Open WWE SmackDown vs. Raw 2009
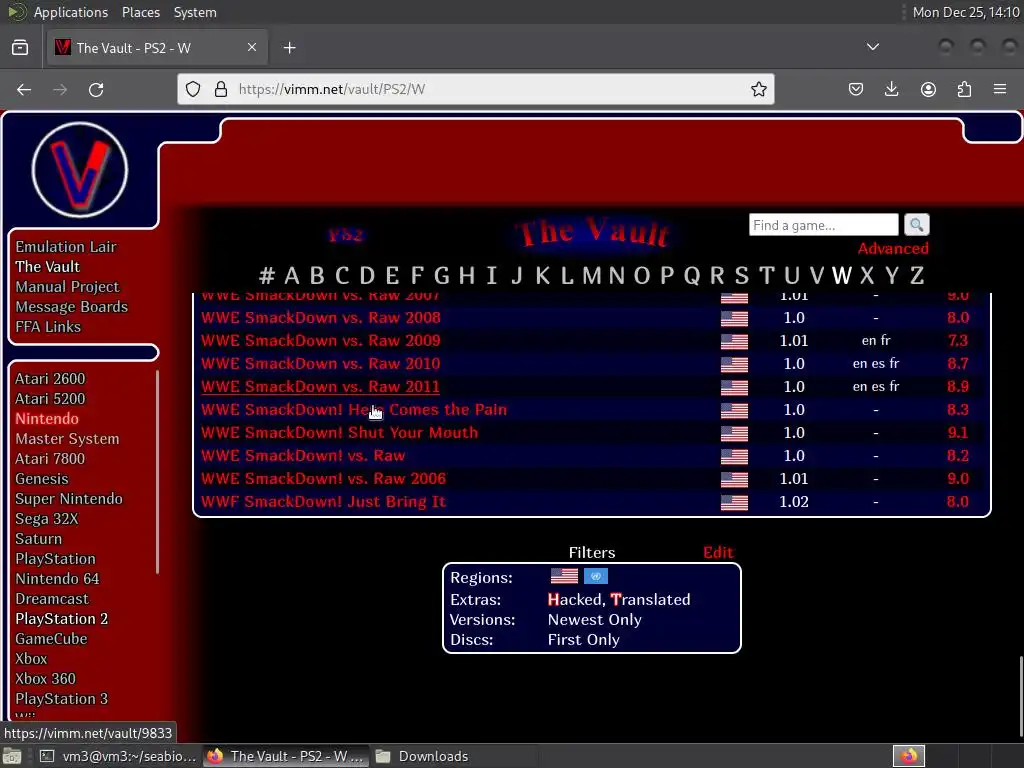This screenshot has height=768, width=1024. tap(320, 340)
